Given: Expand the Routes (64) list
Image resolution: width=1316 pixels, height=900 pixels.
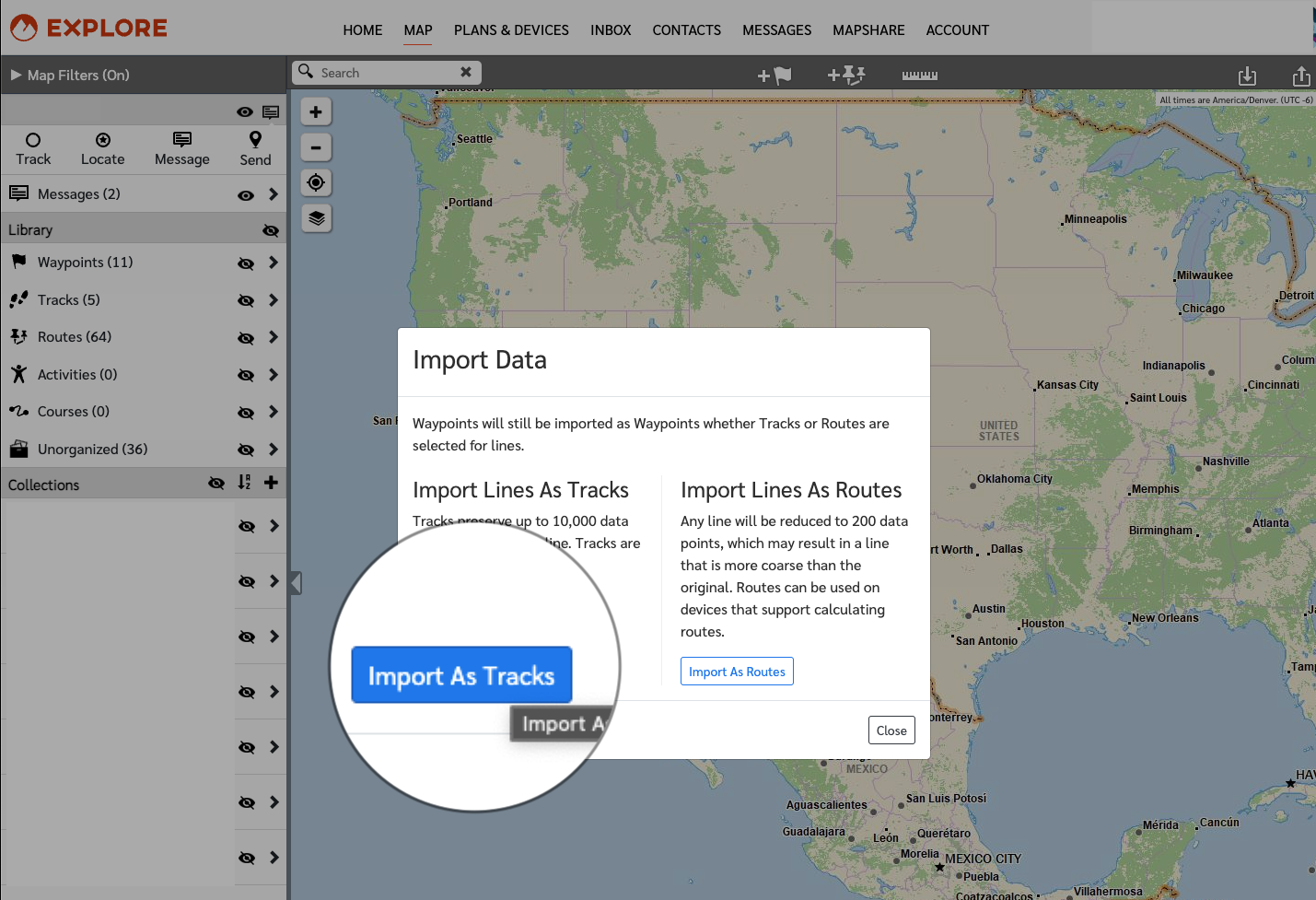Looking at the screenshot, I should click(x=274, y=337).
